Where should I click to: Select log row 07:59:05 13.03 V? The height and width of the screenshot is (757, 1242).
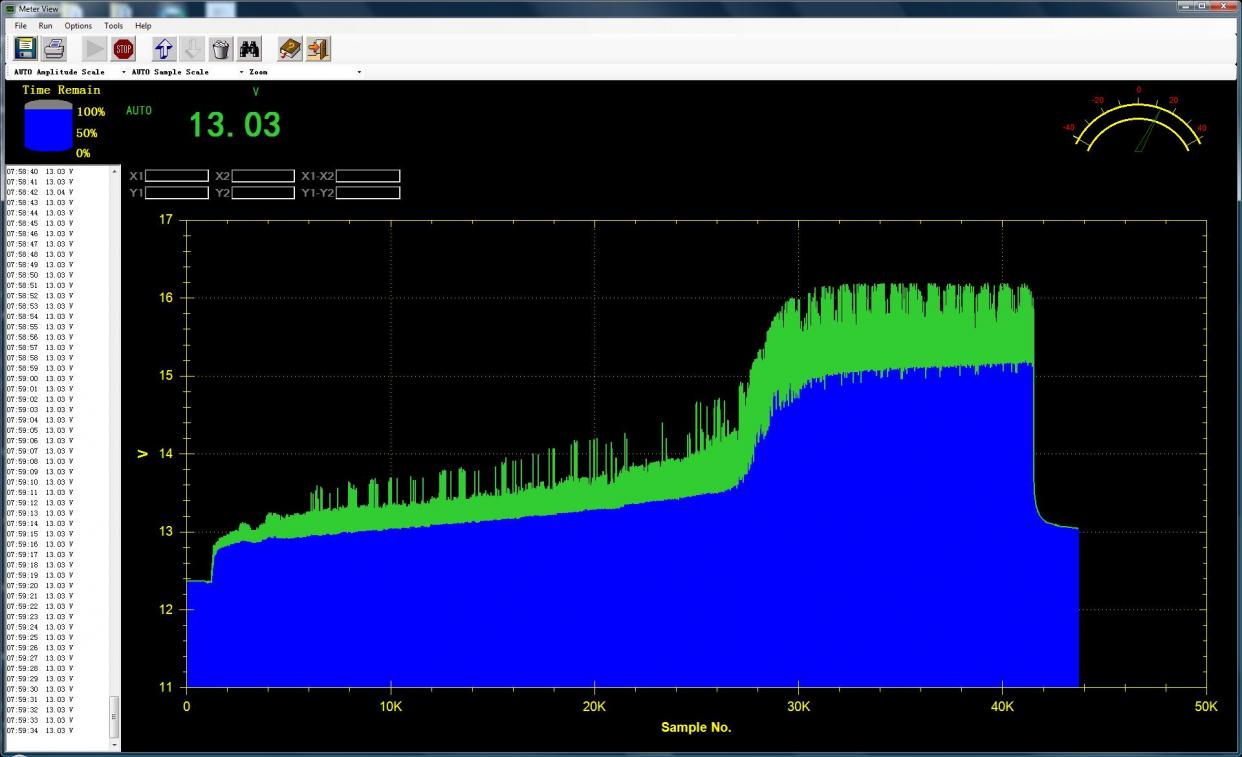pos(40,430)
